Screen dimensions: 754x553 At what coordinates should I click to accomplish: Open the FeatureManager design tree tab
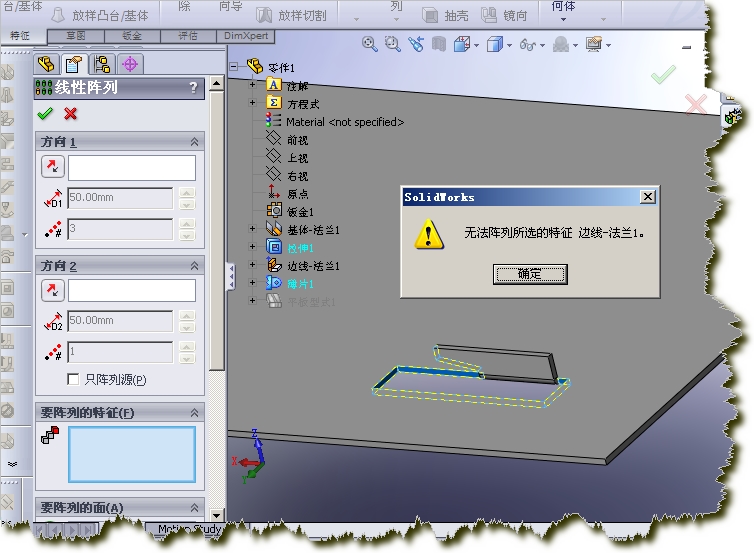(x=46, y=64)
